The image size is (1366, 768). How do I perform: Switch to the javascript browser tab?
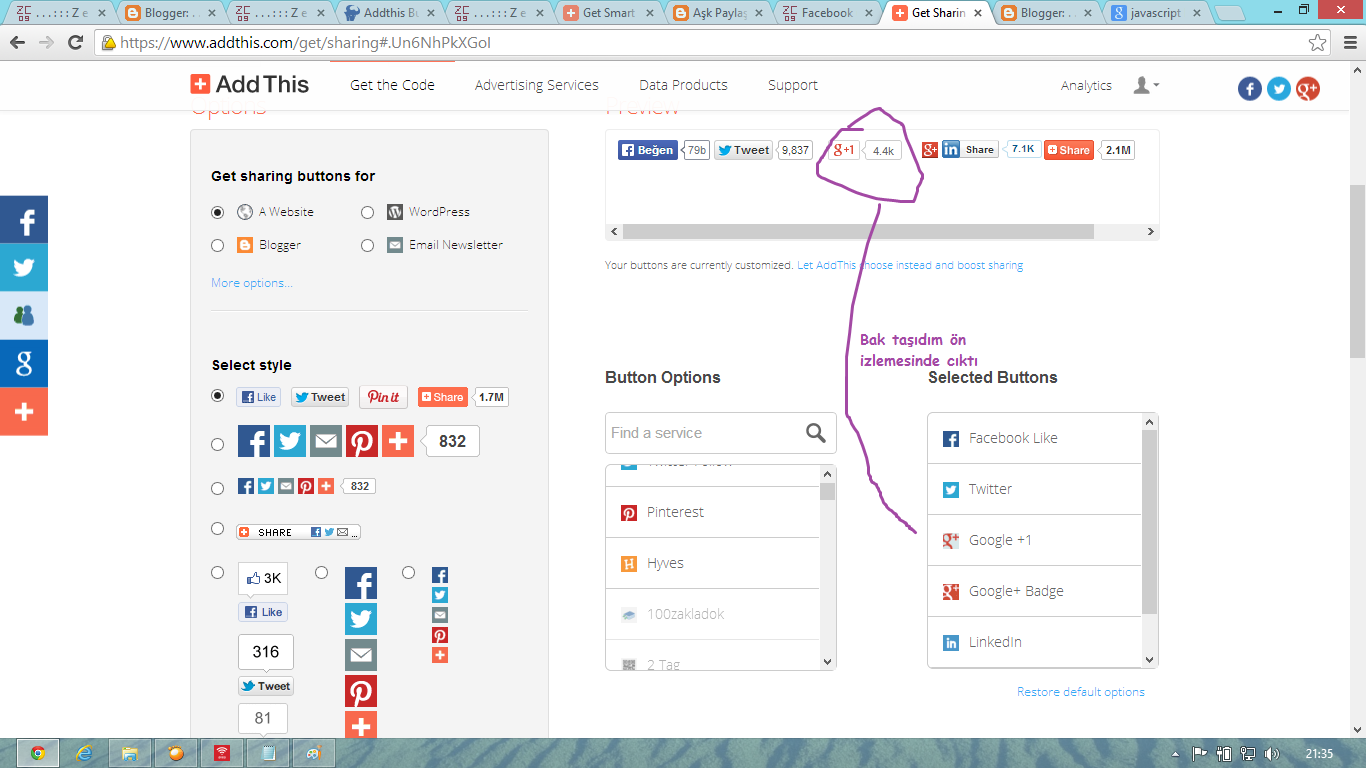(1155, 13)
